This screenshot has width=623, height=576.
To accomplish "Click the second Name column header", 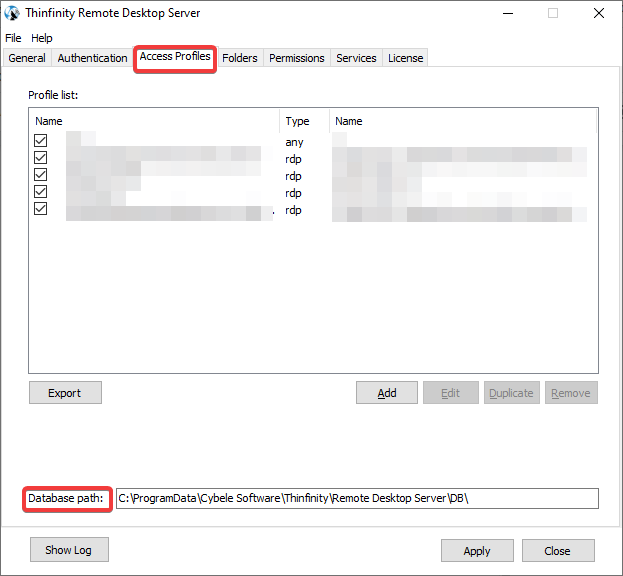I will click(463, 121).
